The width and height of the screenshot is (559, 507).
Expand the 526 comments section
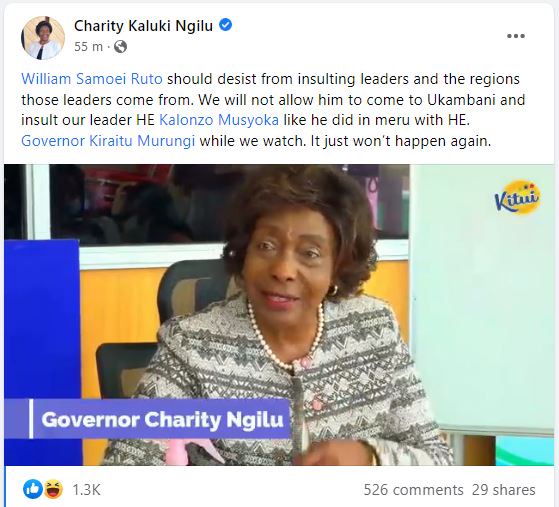[x=413, y=490]
